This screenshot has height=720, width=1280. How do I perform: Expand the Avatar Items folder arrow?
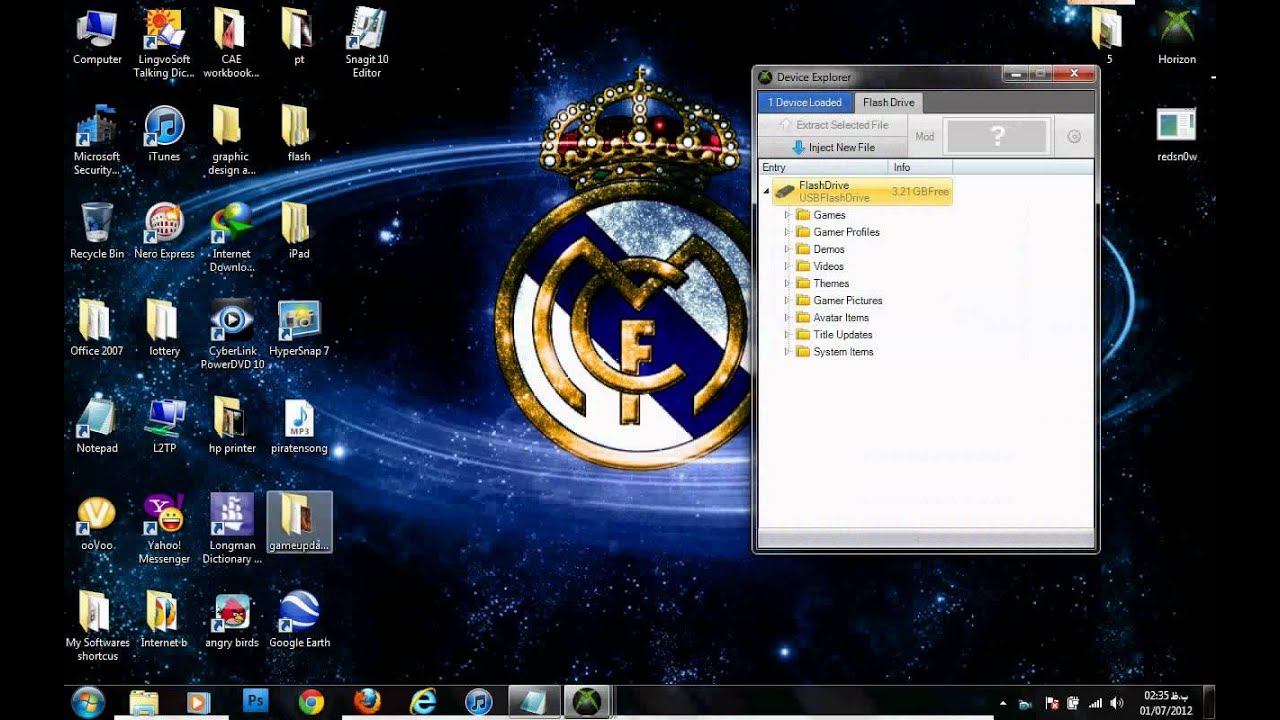coord(787,317)
